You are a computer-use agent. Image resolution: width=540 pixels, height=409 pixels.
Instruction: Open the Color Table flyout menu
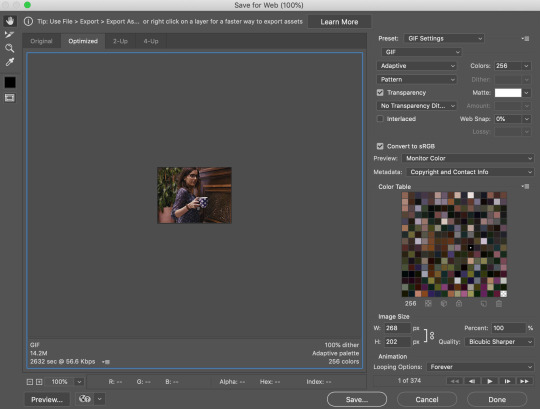click(x=525, y=186)
